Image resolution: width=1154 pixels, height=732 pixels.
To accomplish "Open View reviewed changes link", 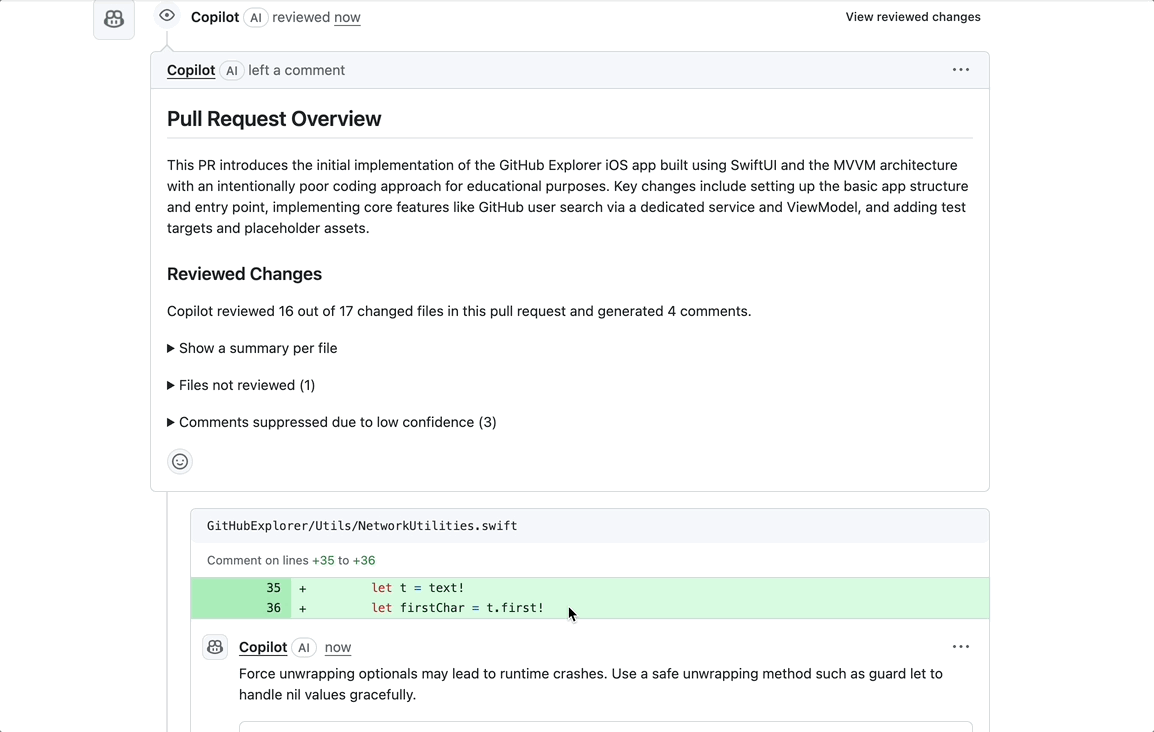I will coord(913,17).
